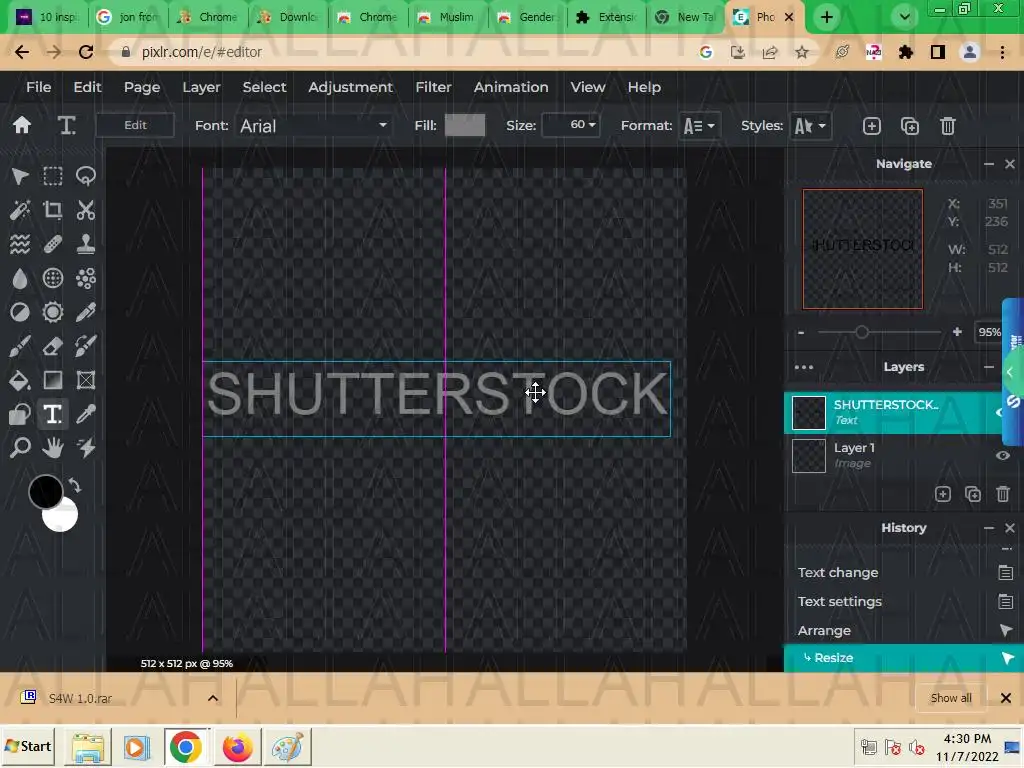Open Layers panel options menu dots
The image size is (1024, 768).
coord(804,367)
